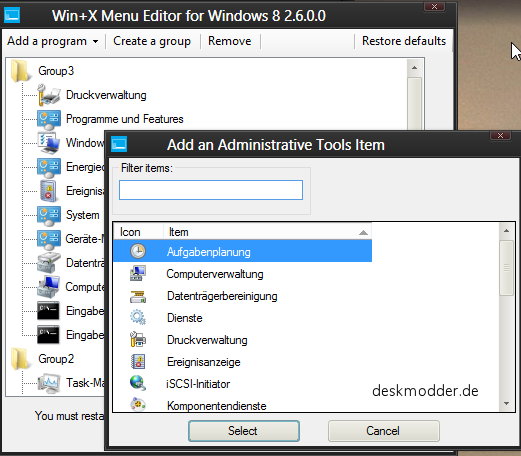Click the Ereignisanzeige icon in list
521x456 pixels.
click(138, 361)
